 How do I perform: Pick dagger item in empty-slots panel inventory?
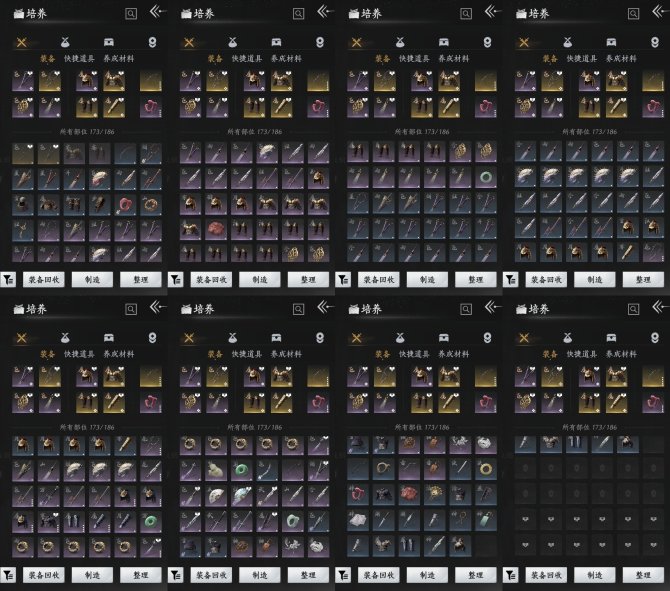(x=526, y=444)
